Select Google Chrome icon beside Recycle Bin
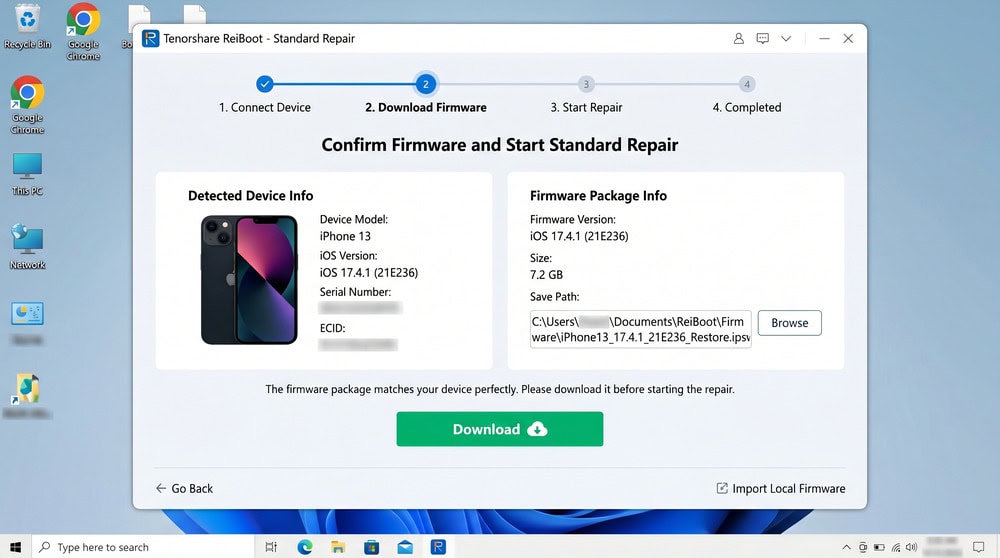The image size is (1000, 558). [x=84, y=32]
